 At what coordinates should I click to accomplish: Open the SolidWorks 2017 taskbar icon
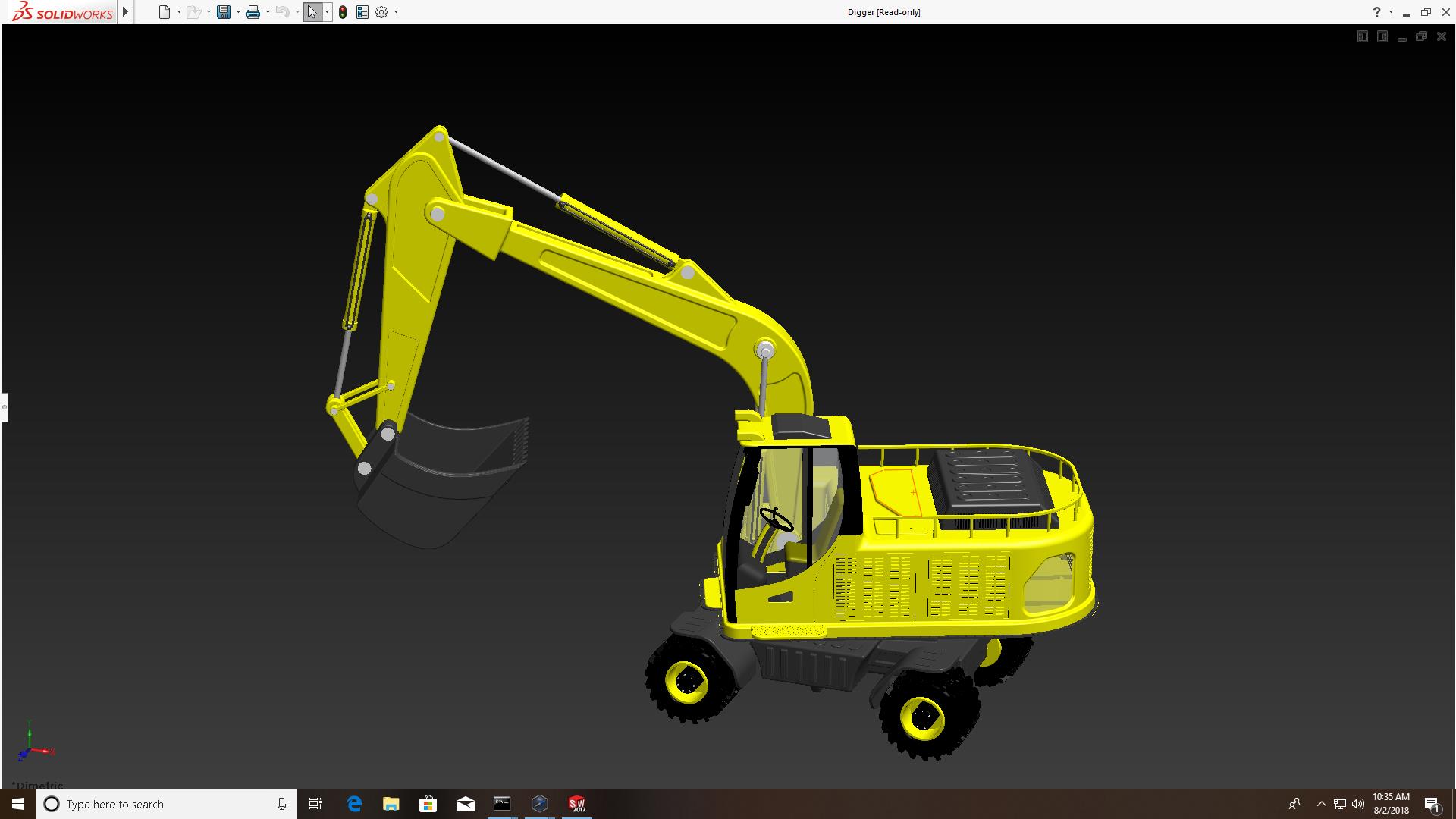pyautogui.click(x=577, y=804)
